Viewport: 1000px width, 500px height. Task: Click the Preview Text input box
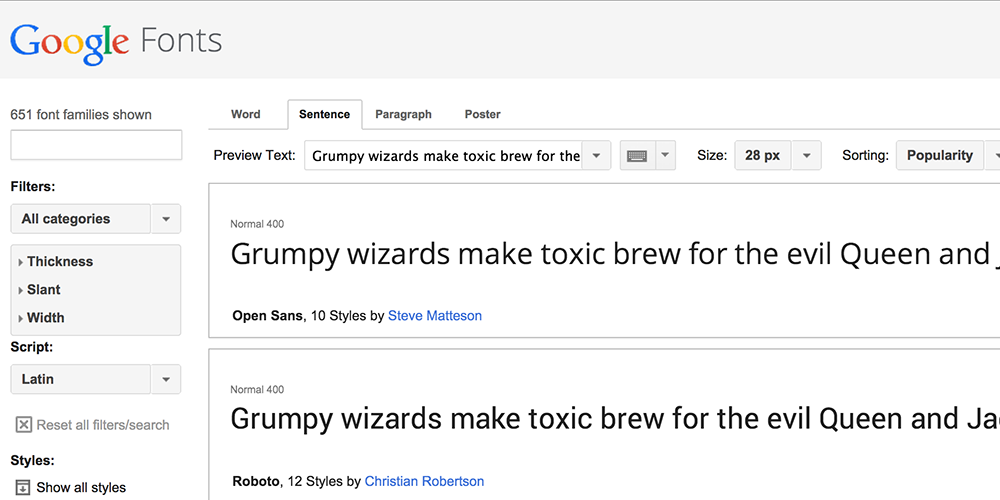coord(443,156)
